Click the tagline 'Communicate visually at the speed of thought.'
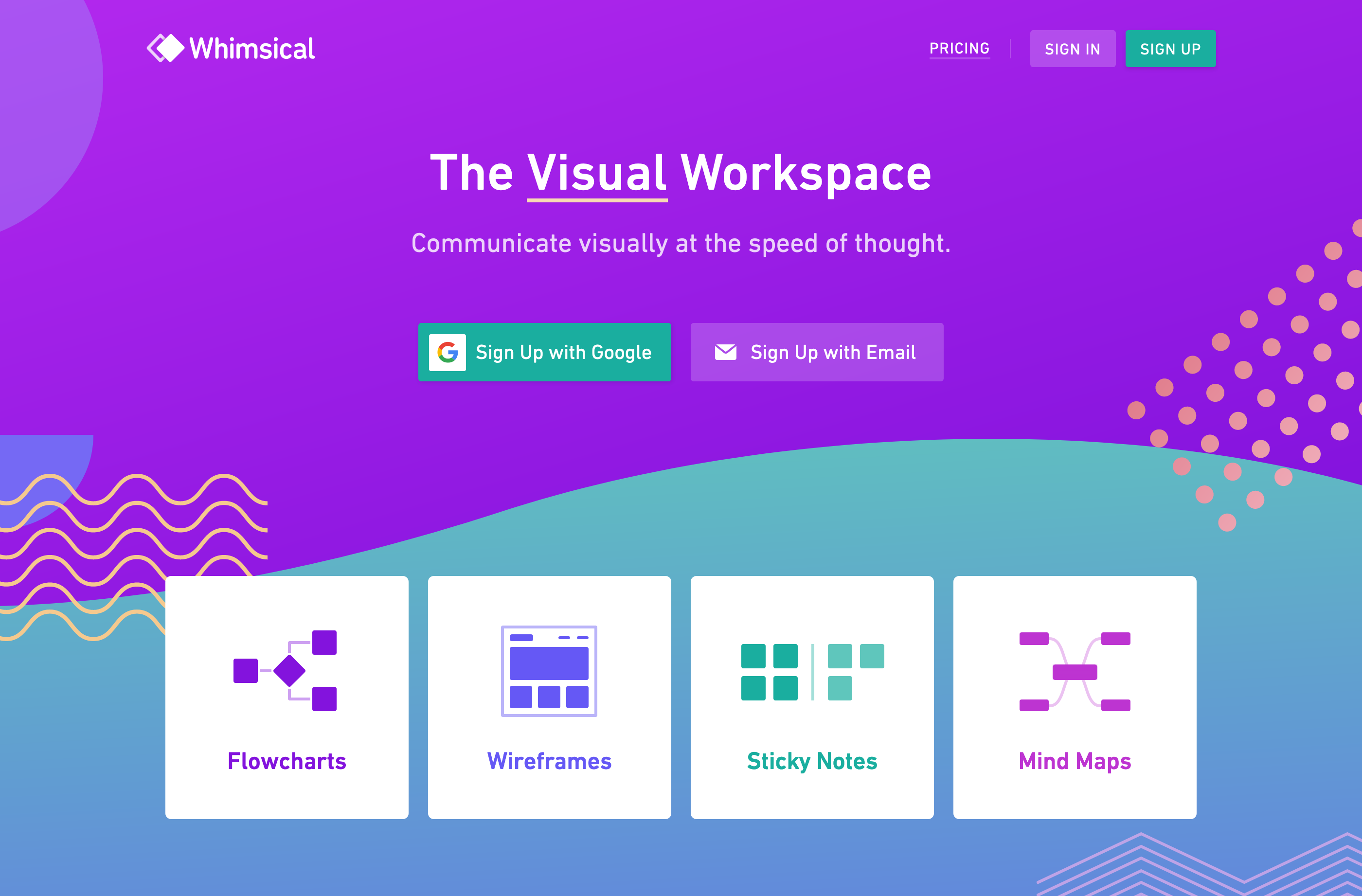The image size is (1362, 896). [x=681, y=244]
